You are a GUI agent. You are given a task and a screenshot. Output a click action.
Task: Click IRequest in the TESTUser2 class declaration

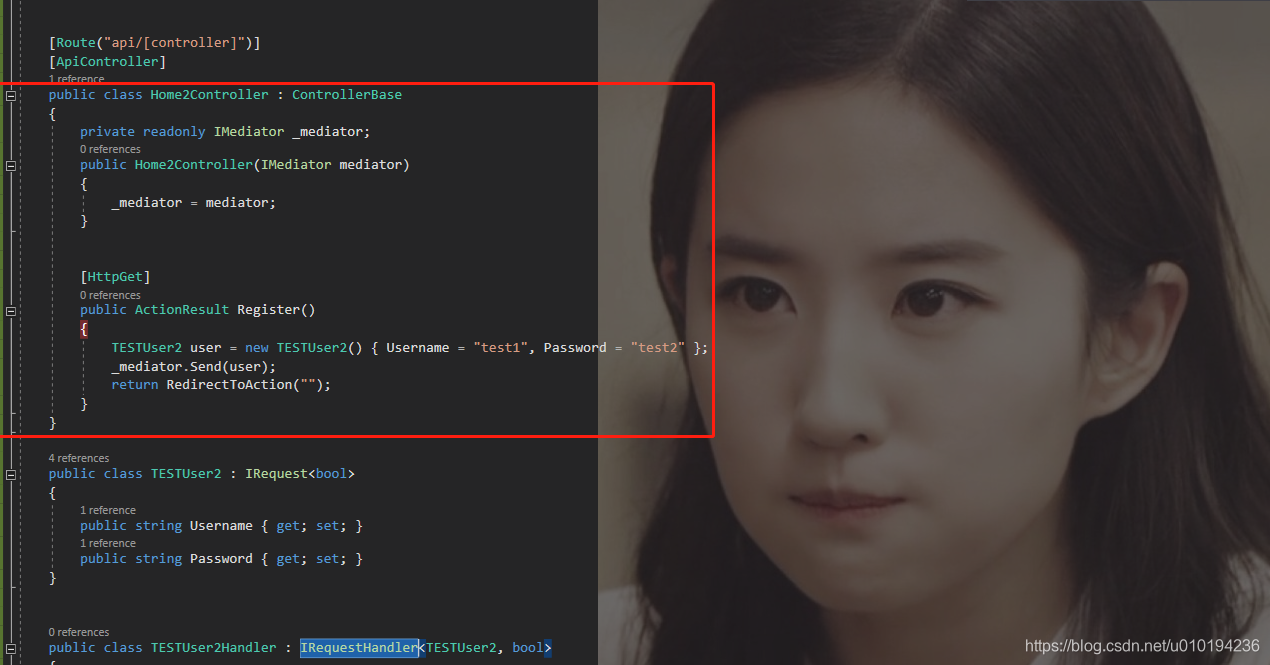(276, 474)
